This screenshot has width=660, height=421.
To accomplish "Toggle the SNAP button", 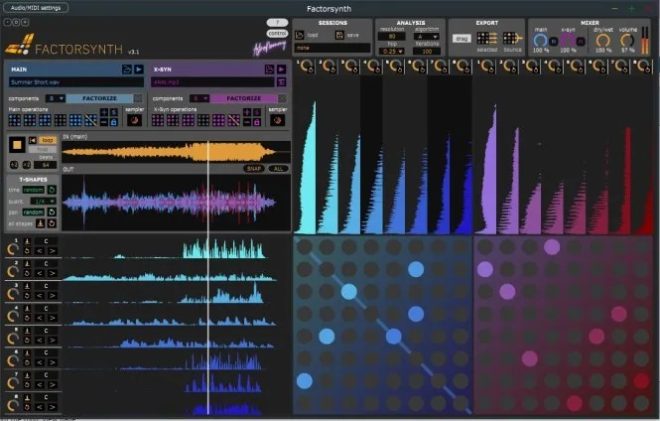I will click(254, 168).
